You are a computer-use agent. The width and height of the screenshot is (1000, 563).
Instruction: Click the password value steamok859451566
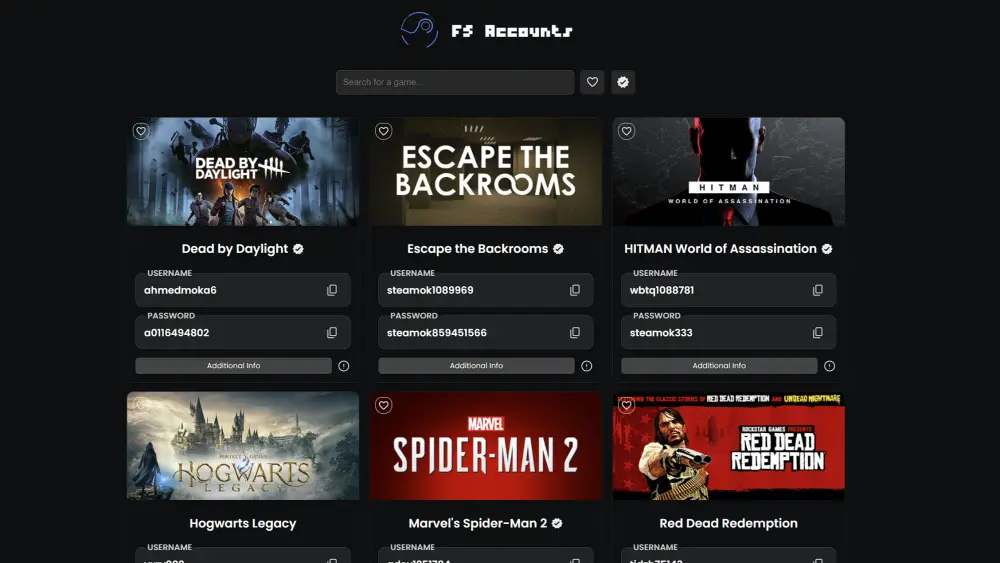[x=437, y=333]
